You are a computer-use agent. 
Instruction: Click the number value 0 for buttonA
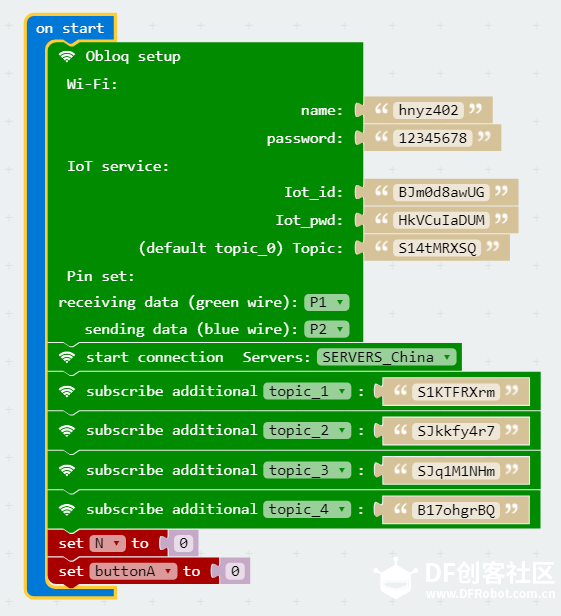[x=235, y=571]
